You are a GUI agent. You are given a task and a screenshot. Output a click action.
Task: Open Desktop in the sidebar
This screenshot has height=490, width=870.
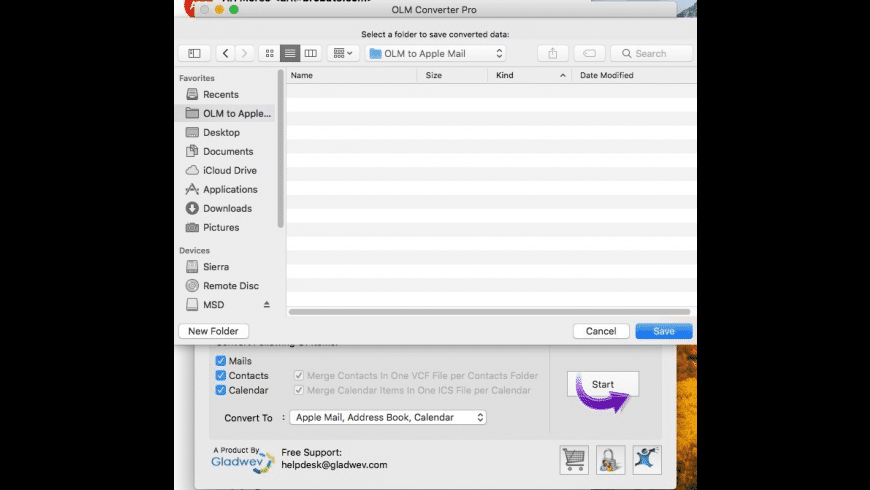[x=221, y=132]
